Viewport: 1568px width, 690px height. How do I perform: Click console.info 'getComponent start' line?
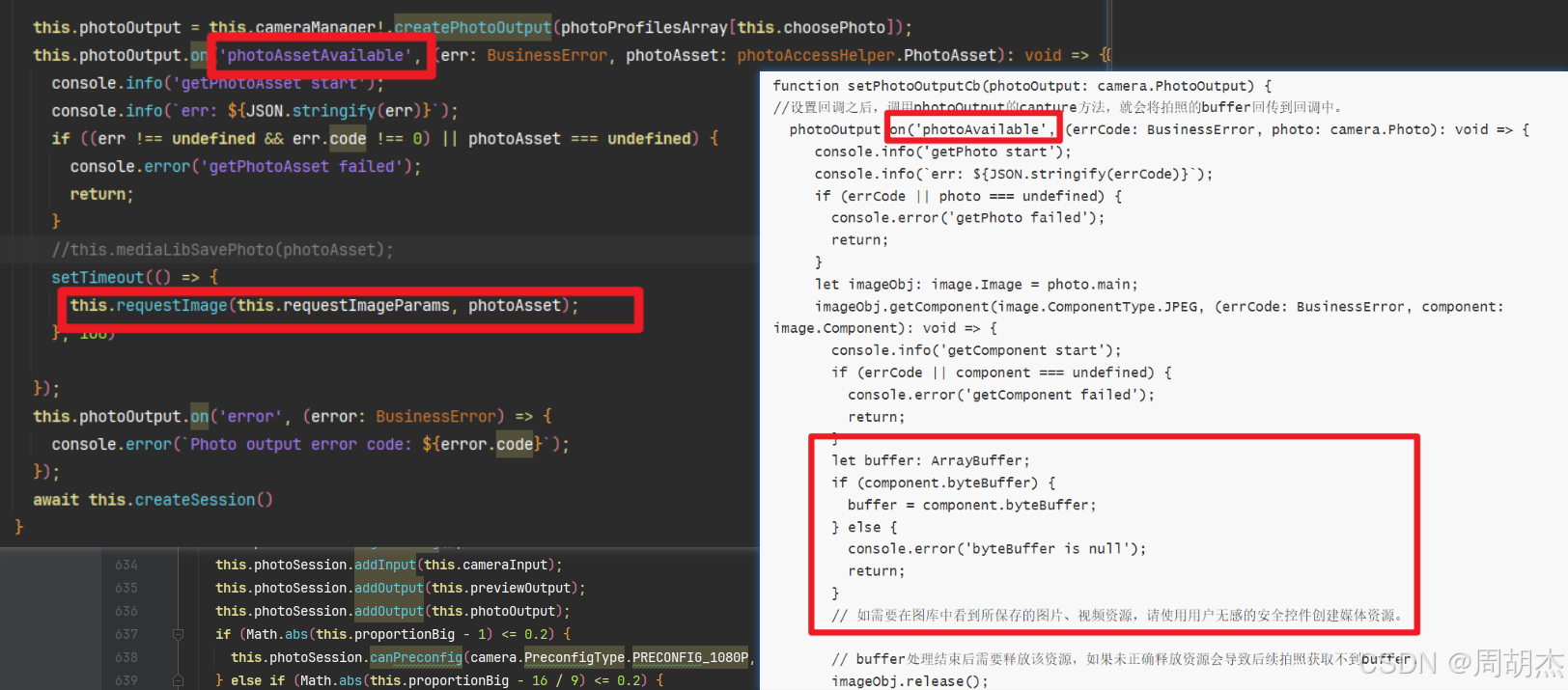[976, 350]
